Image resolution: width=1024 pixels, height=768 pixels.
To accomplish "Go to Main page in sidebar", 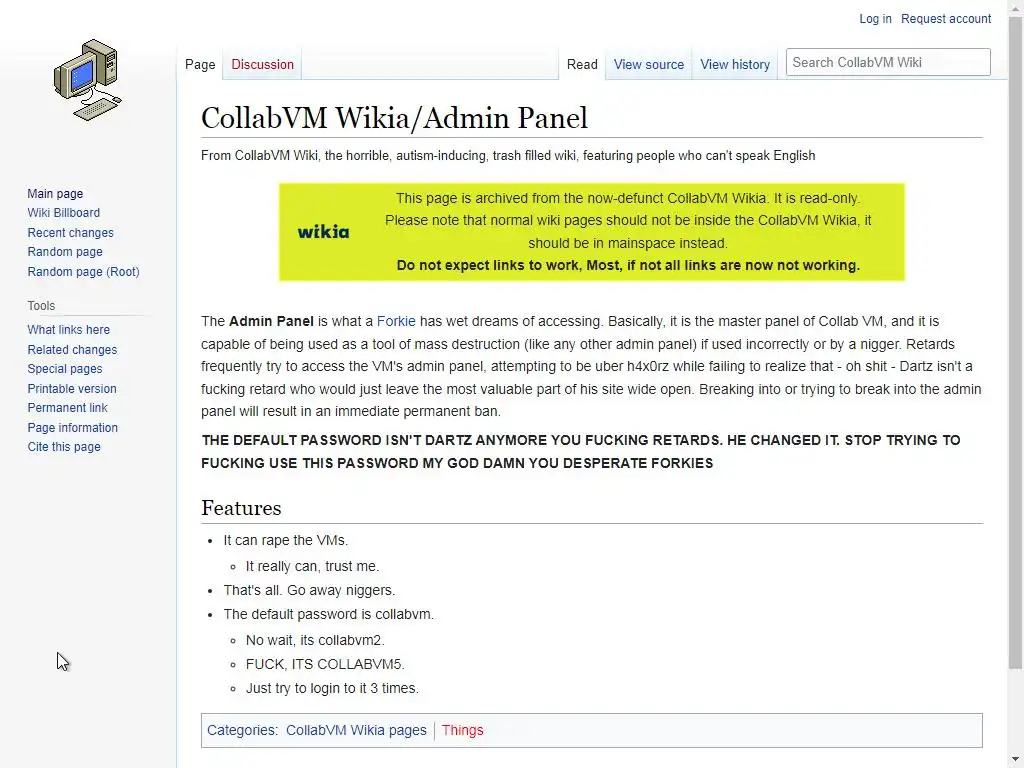I will click(x=55, y=194).
